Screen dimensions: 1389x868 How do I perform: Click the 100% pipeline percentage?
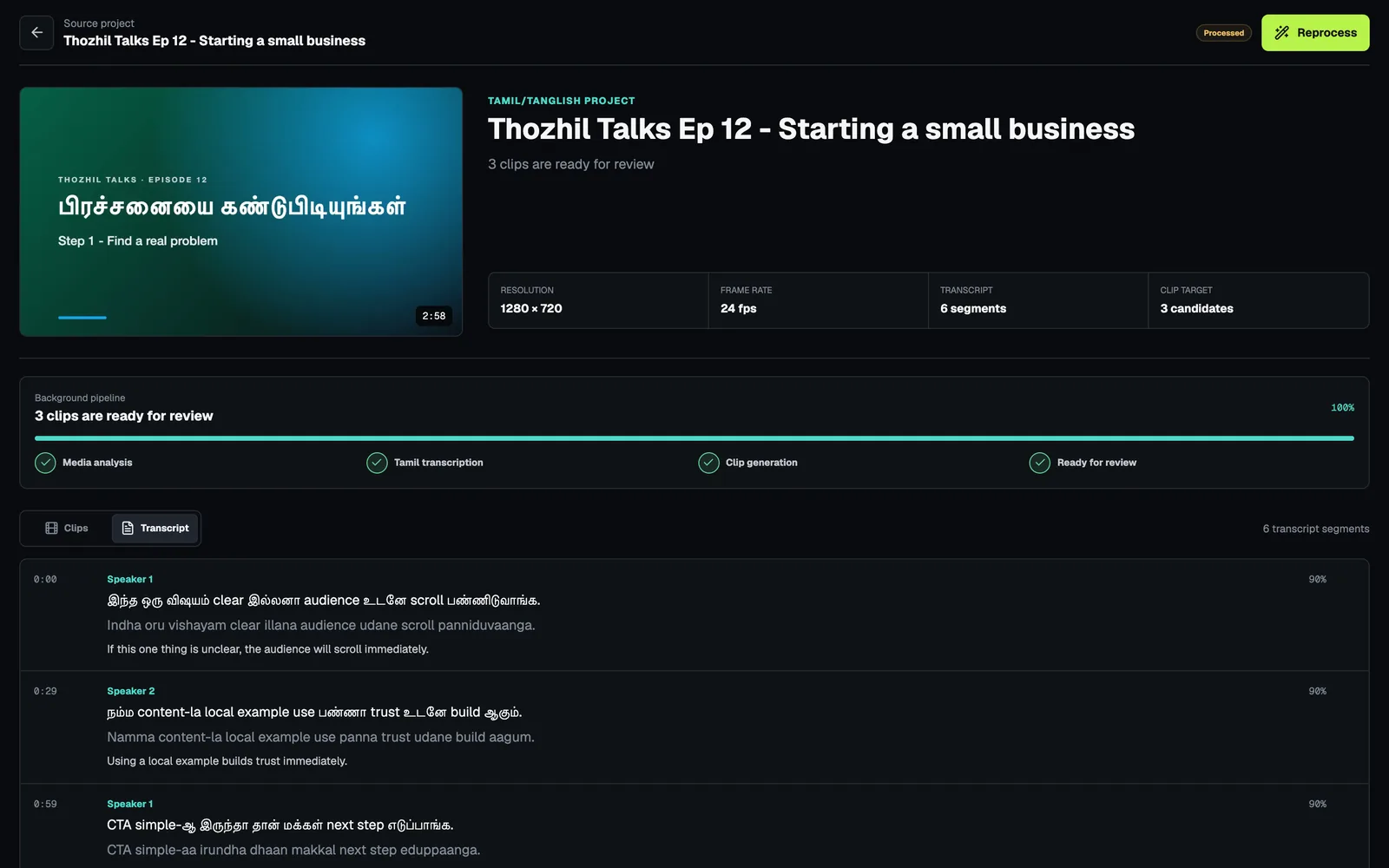(x=1342, y=408)
